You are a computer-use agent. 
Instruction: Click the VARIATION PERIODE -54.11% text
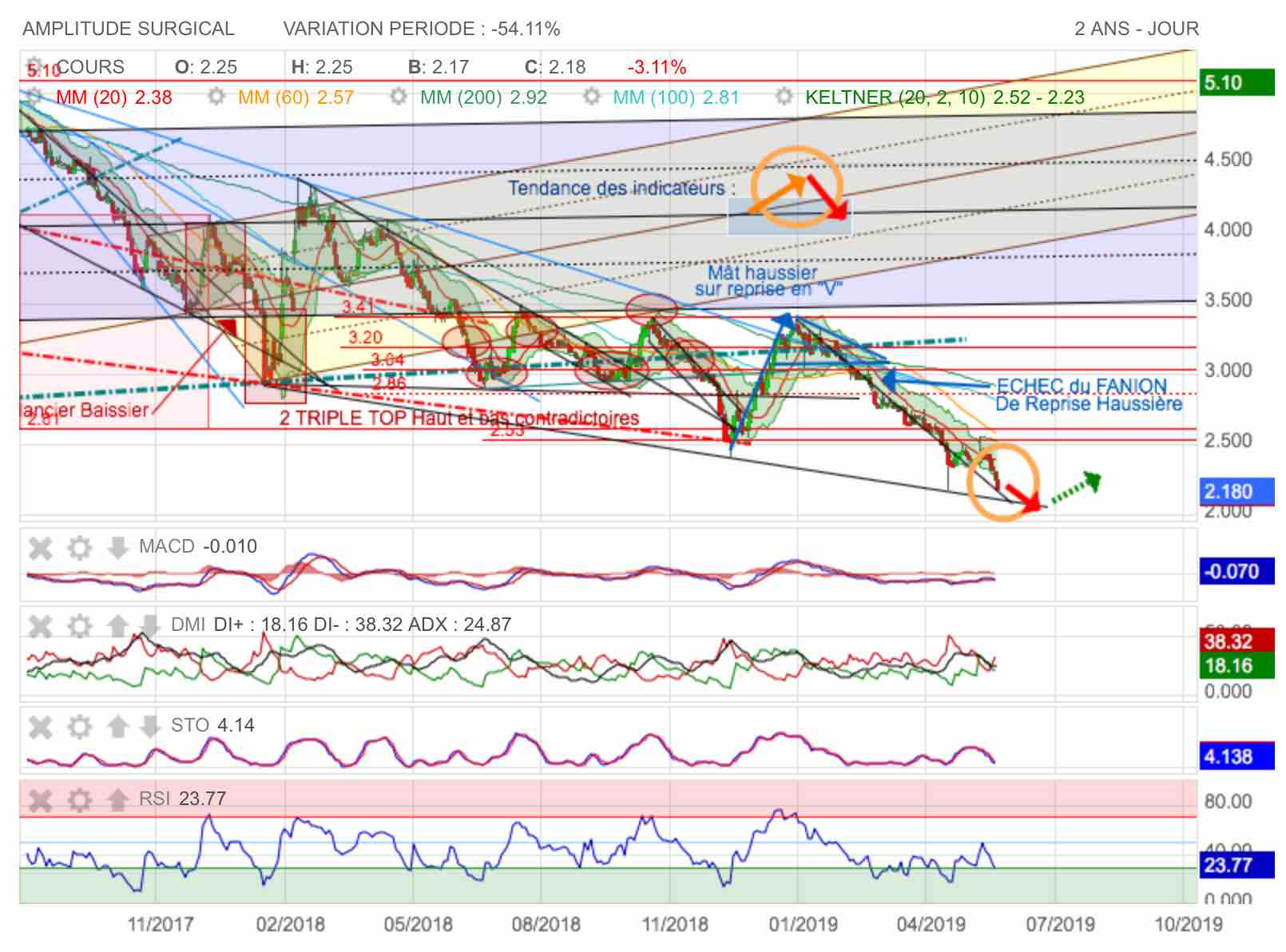422,29
